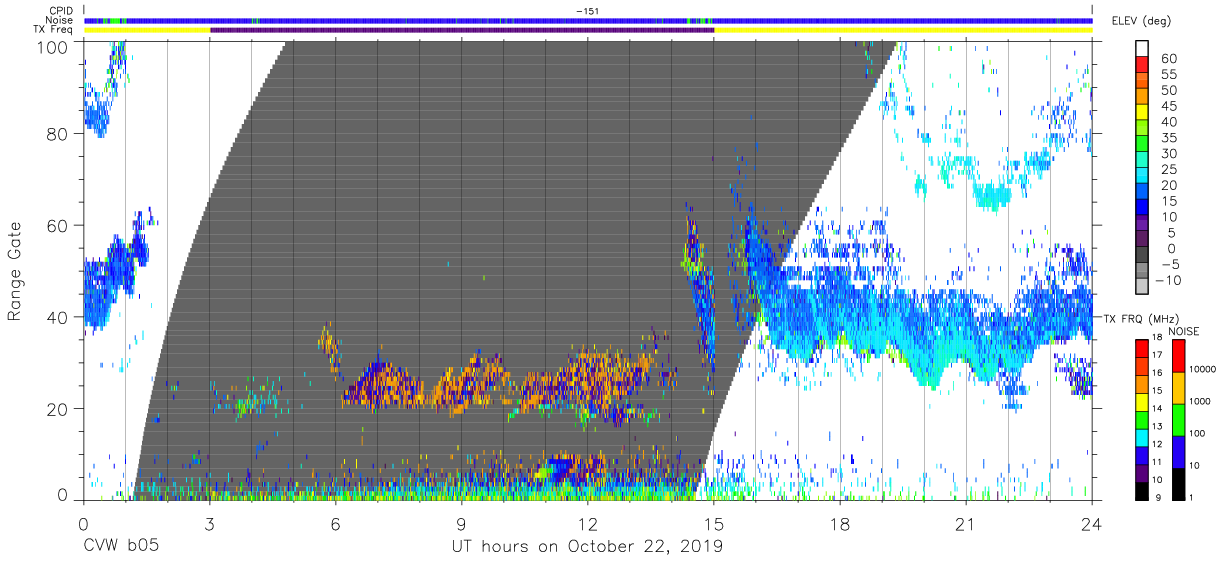This screenshot has width=1228, height=567.
Task: Click the Range Gate tick label 80
Action: (x=59, y=134)
